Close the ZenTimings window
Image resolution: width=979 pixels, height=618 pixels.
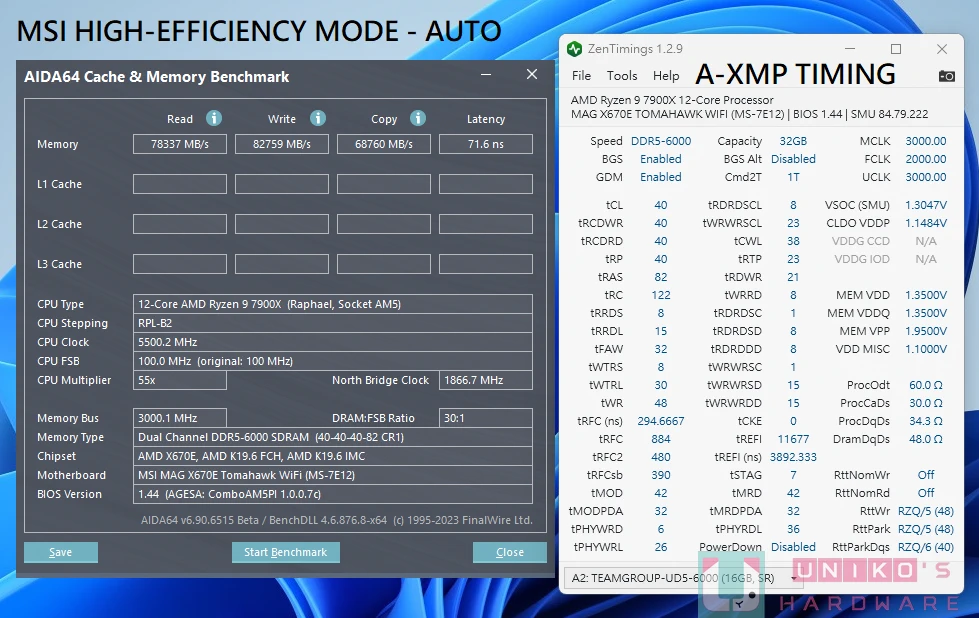[x=942, y=49]
